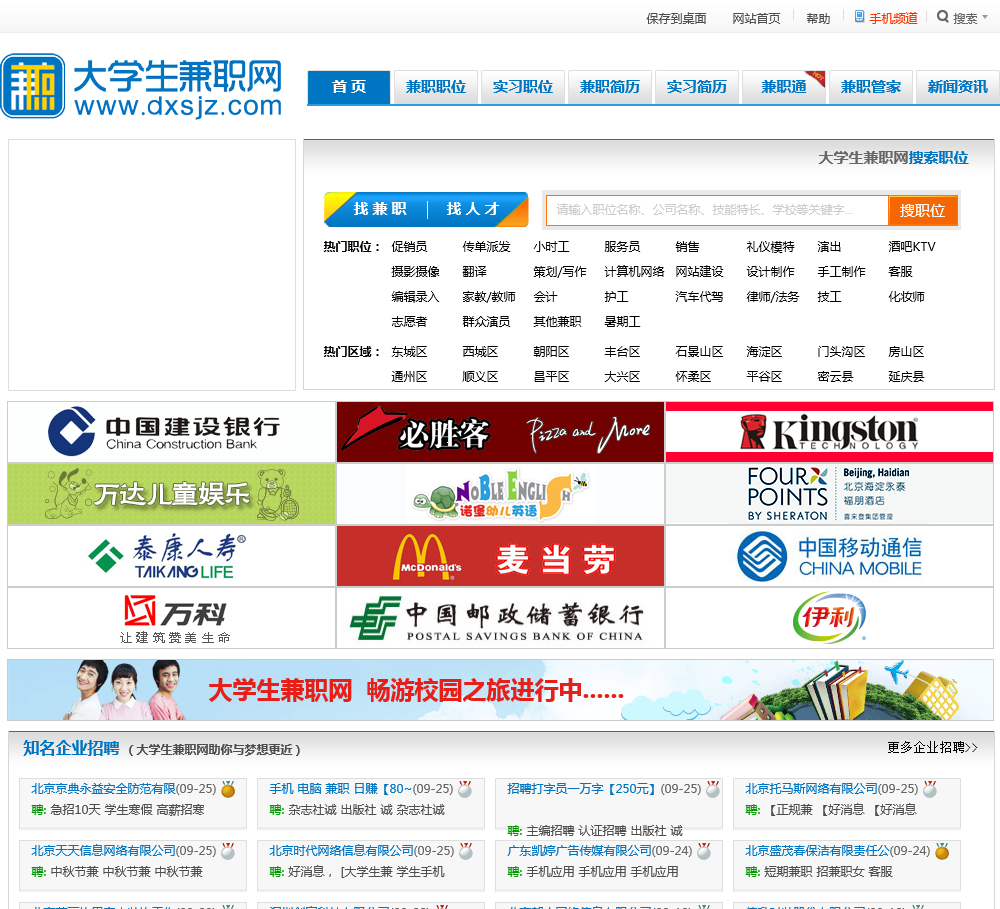Click silver medal next to 手机 电脑 兼职 listing
This screenshot has height=909, width=1000.
(x=466, y=790)
